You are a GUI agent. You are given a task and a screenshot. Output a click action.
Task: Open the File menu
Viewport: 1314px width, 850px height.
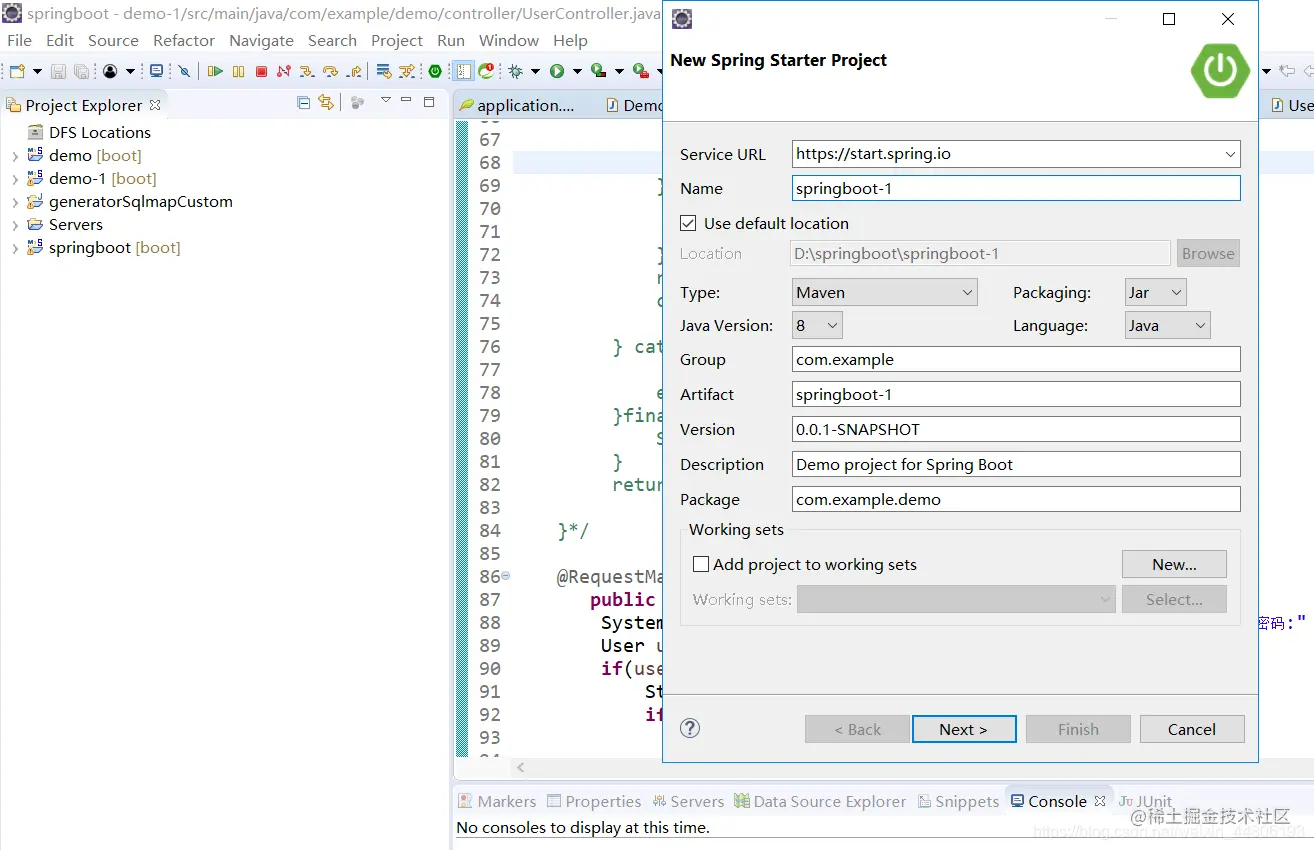(x=19, y=40)
